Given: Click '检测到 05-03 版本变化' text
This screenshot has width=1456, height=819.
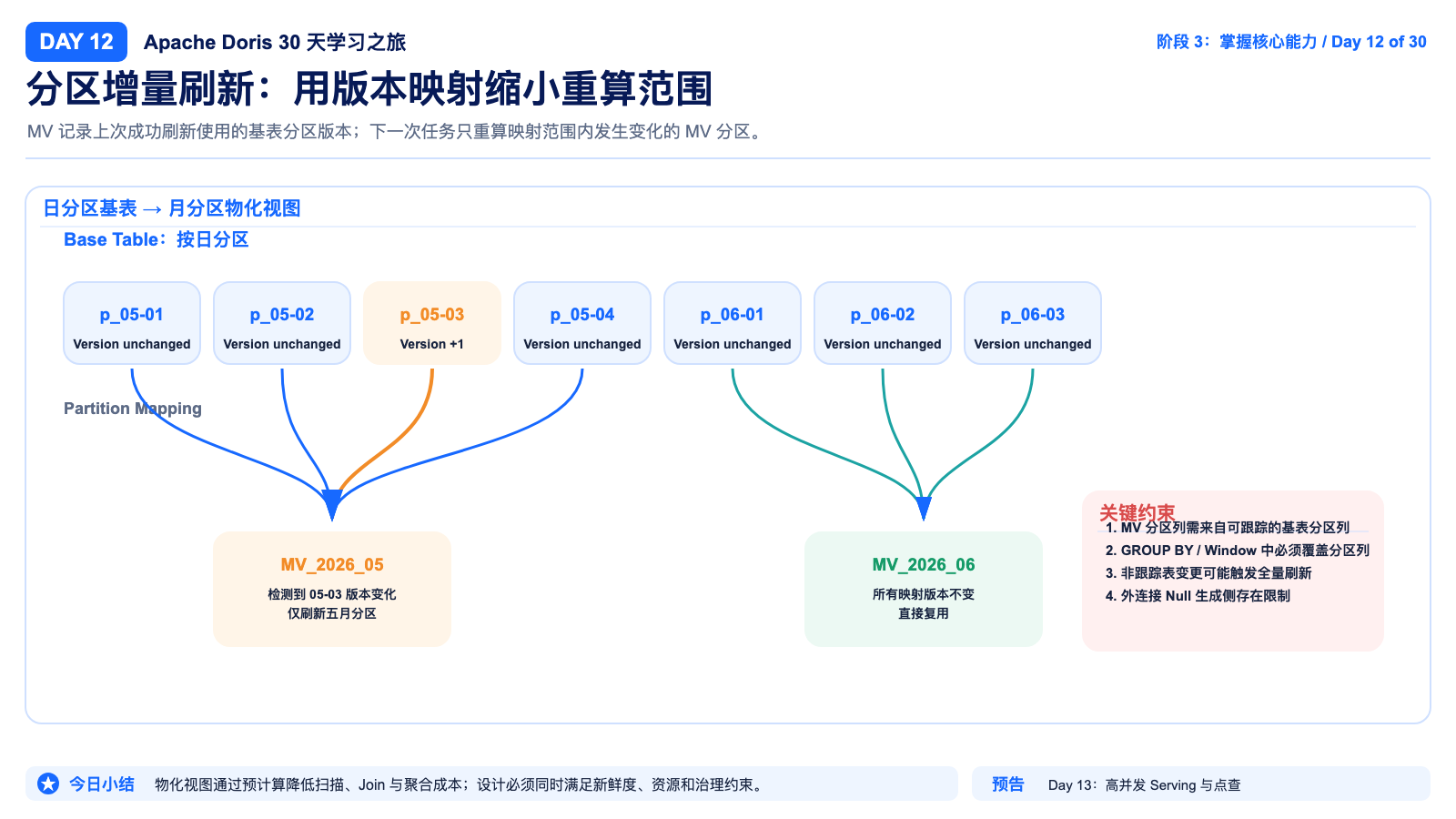Looking at the screenshot, I should pyautogui.click(x=332, y=594).
